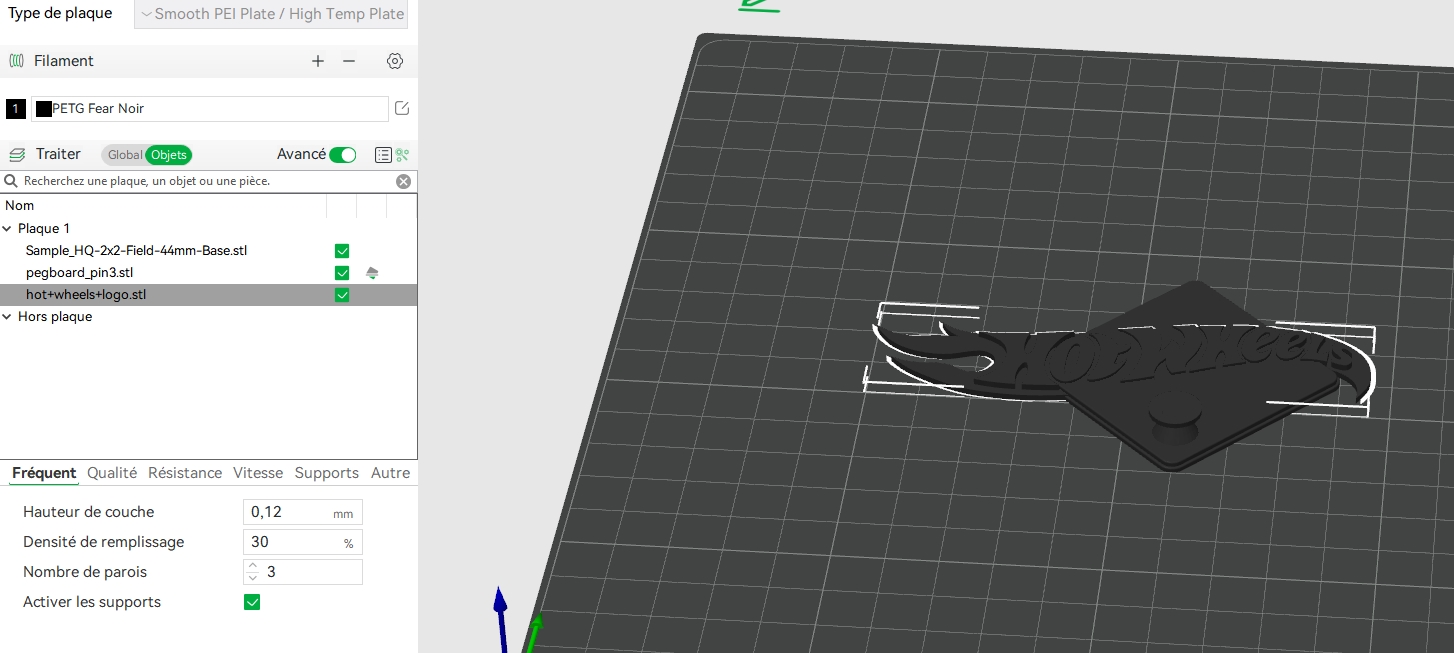Uncheck printable box for hot+wheels+logo.stl

tap(342, 295)
